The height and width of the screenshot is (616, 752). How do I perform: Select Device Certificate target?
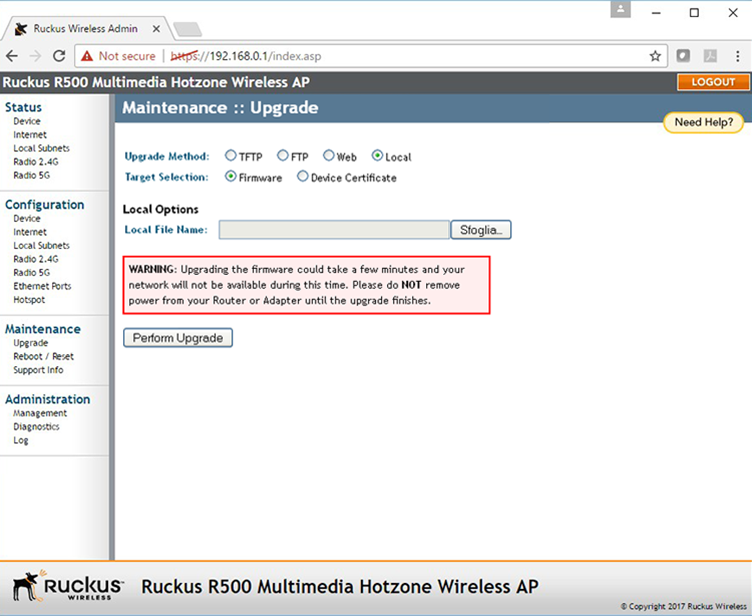[303, 177]
